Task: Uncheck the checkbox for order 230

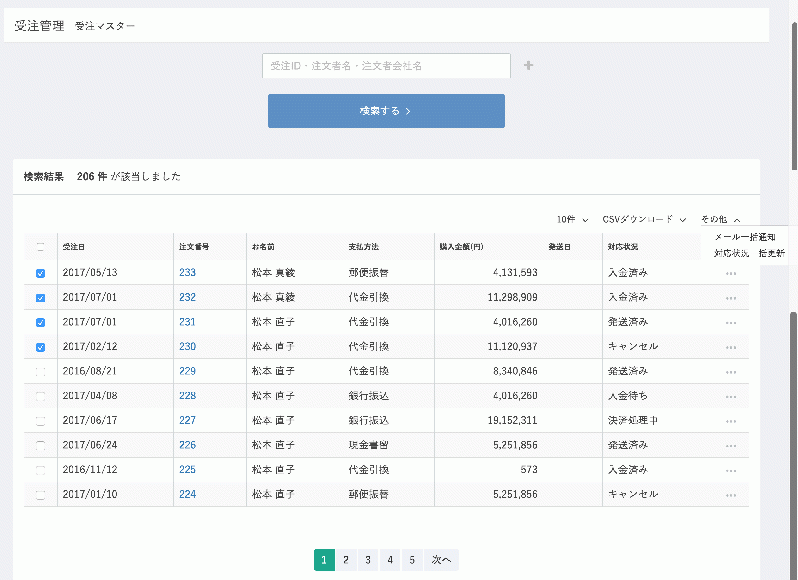Action: pyautogui.click(x=41, y=347)
